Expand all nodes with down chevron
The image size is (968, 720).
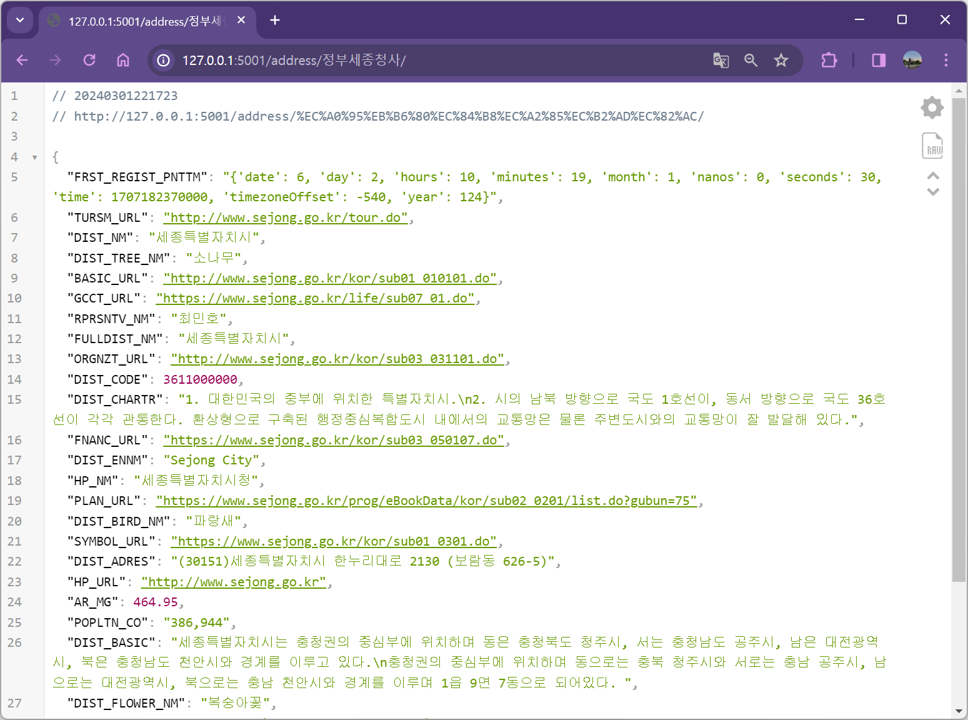pos(933,192)
